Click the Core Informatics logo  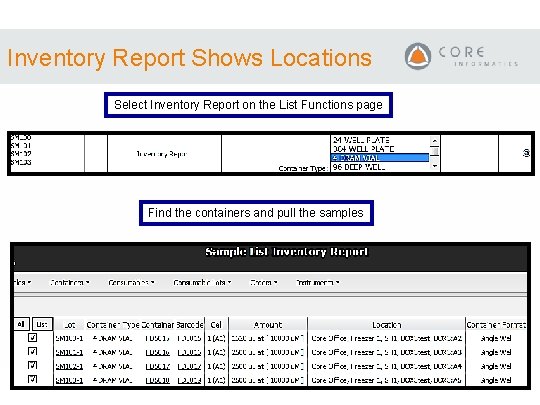(x=461, y=56)
